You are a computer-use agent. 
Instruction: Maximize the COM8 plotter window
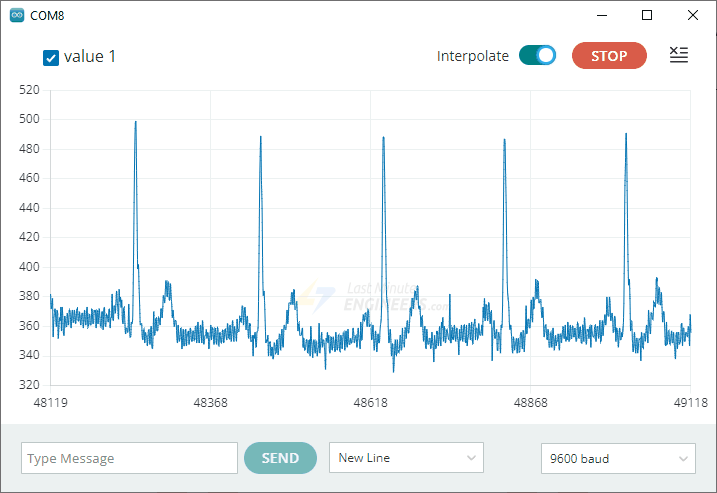click(x=647, y=16)
